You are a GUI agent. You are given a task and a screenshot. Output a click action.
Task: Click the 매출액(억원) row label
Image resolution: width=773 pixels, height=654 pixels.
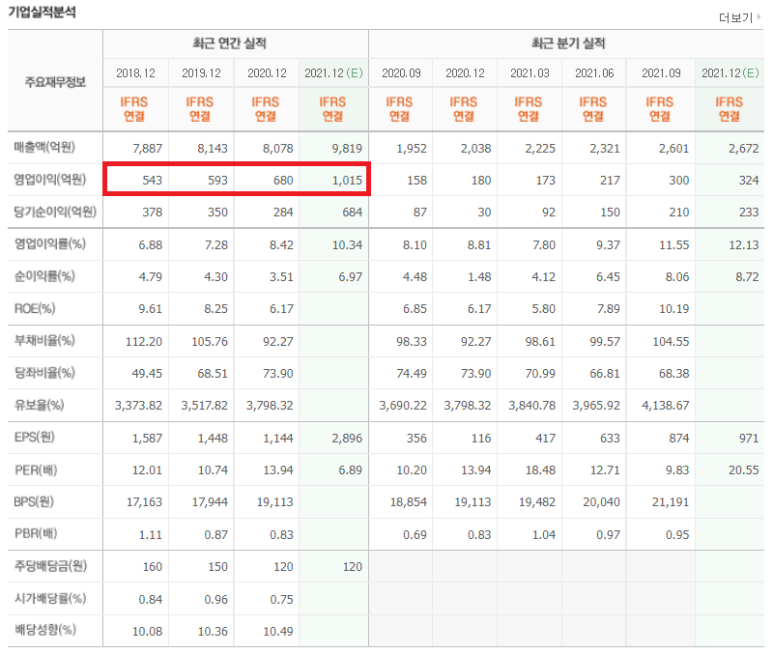(x=45, y=148)
